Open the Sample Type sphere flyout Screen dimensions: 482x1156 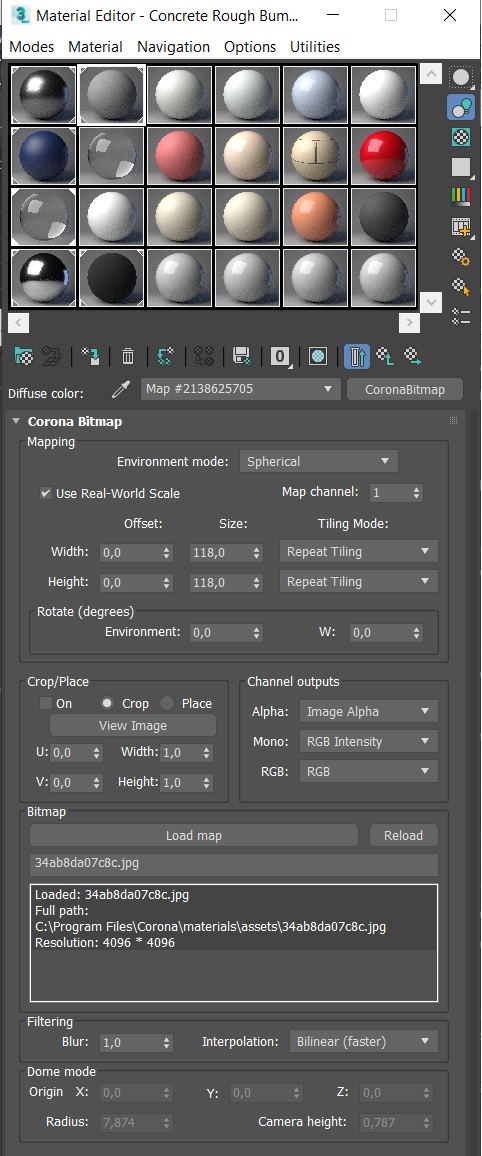pos(461,77)
